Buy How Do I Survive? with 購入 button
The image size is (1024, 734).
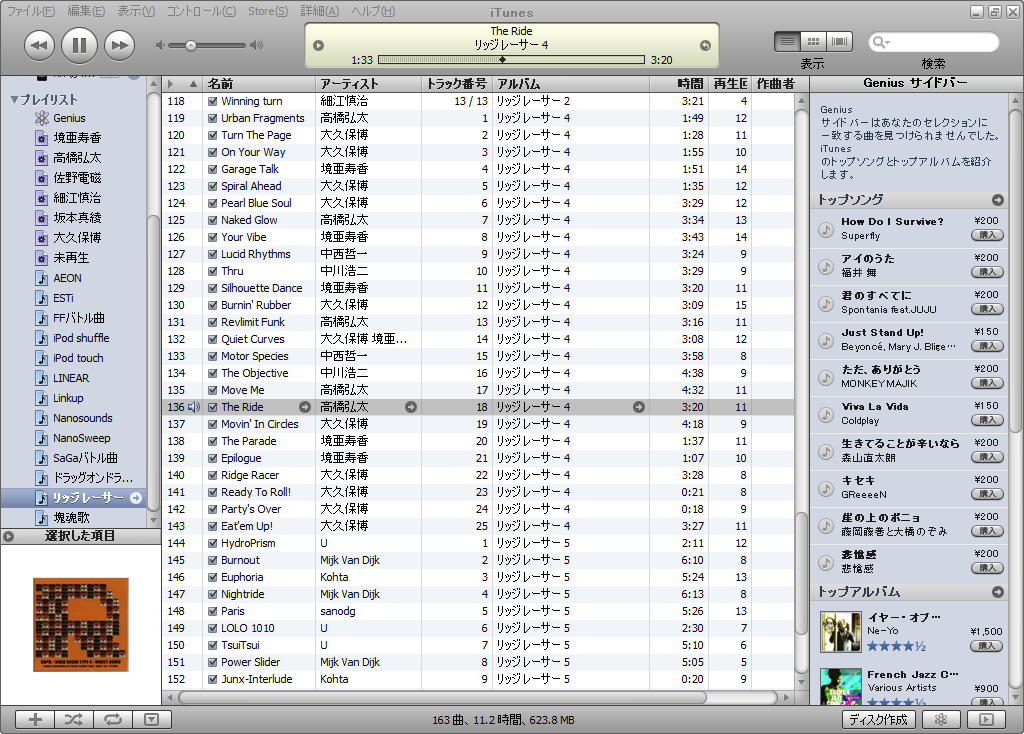tap(987, 235)
